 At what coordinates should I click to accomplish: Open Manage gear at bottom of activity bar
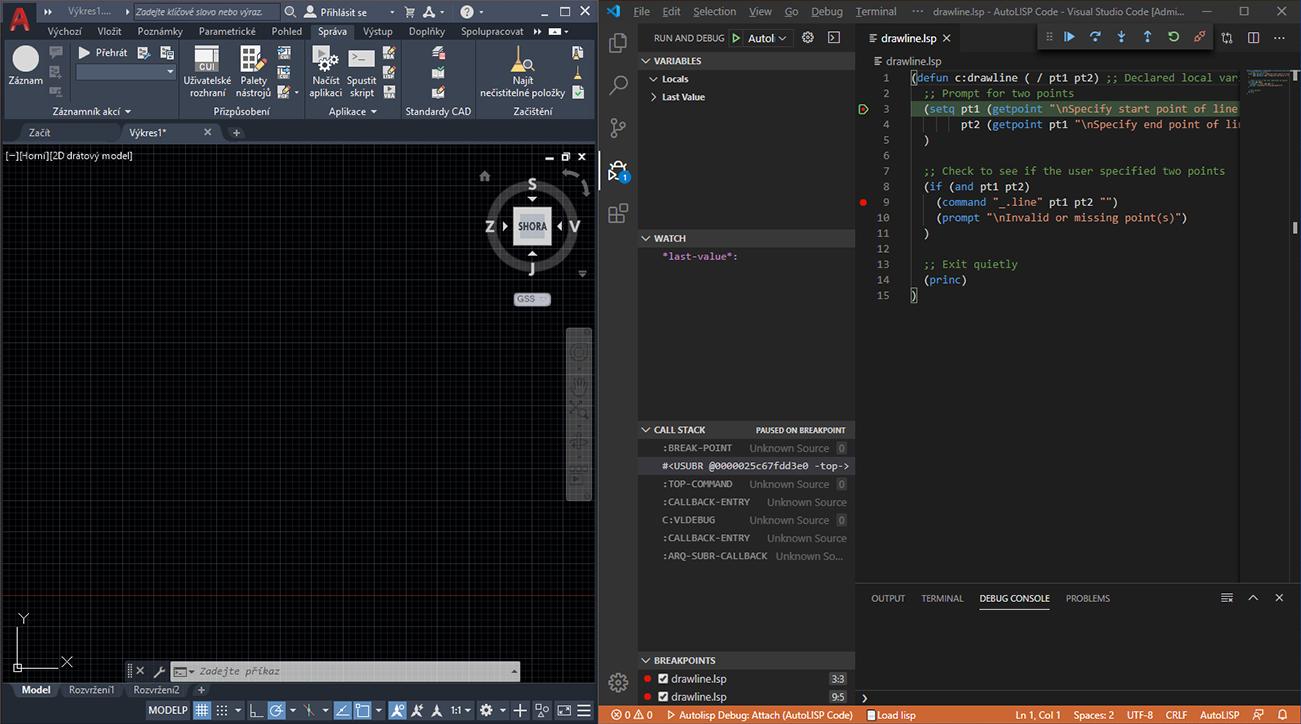[x=618, y=682]
